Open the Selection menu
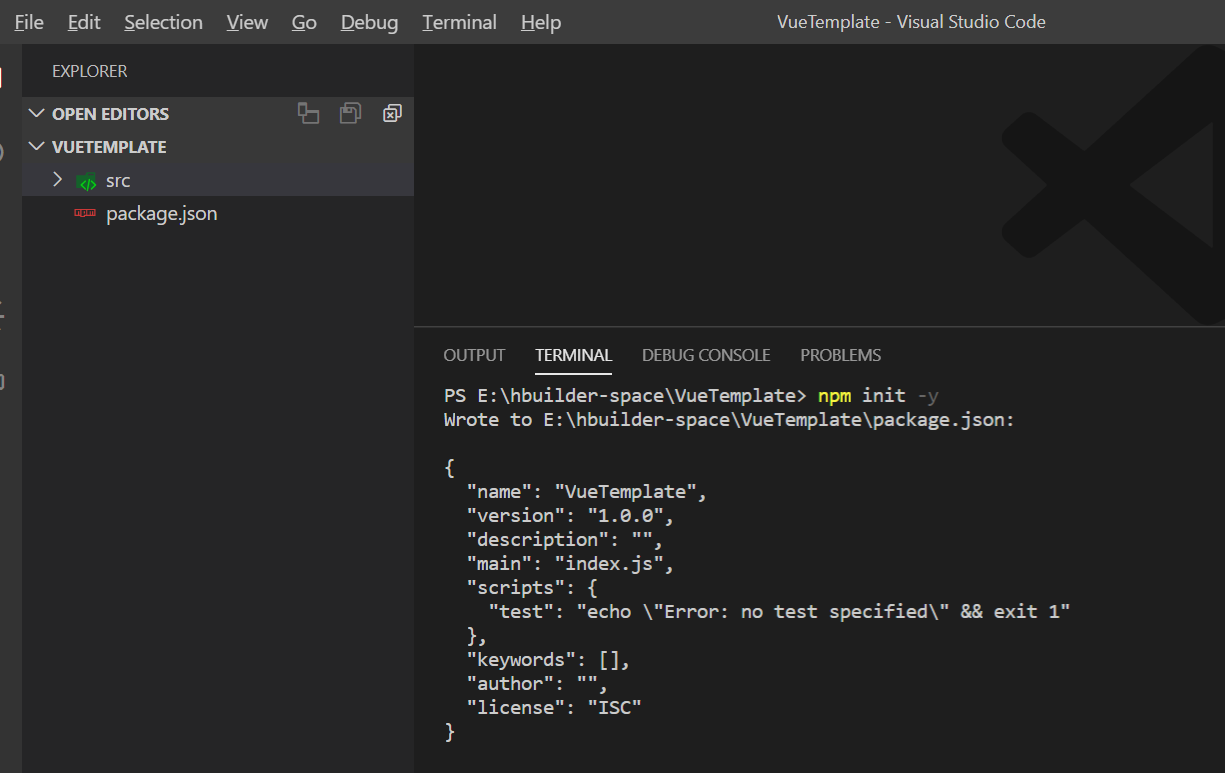Screen dimensions: 1225x773 [x=163, y=22]
